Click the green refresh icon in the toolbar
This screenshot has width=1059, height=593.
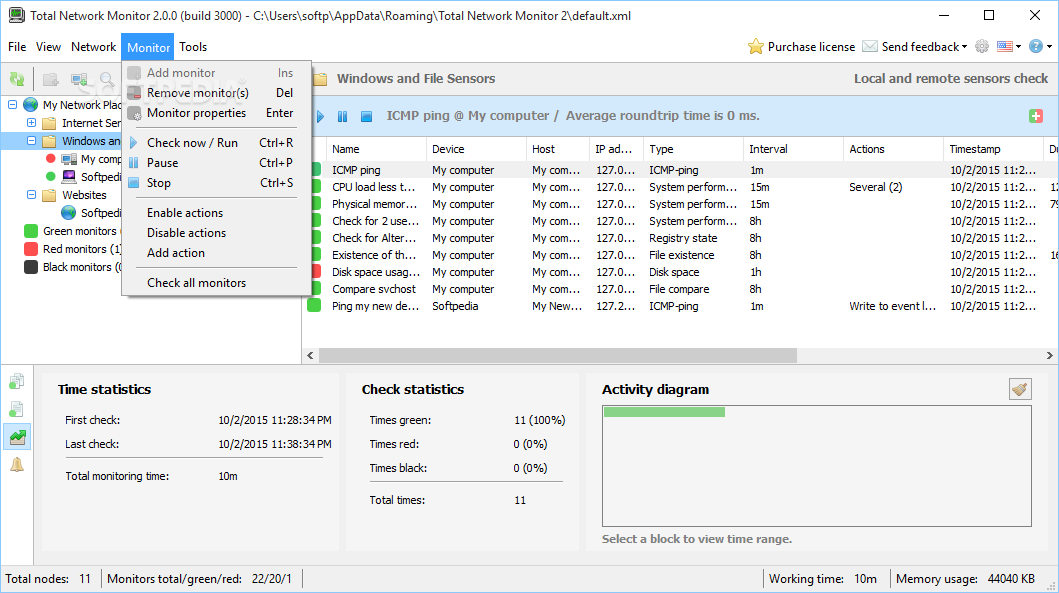(x=17, y=80)
